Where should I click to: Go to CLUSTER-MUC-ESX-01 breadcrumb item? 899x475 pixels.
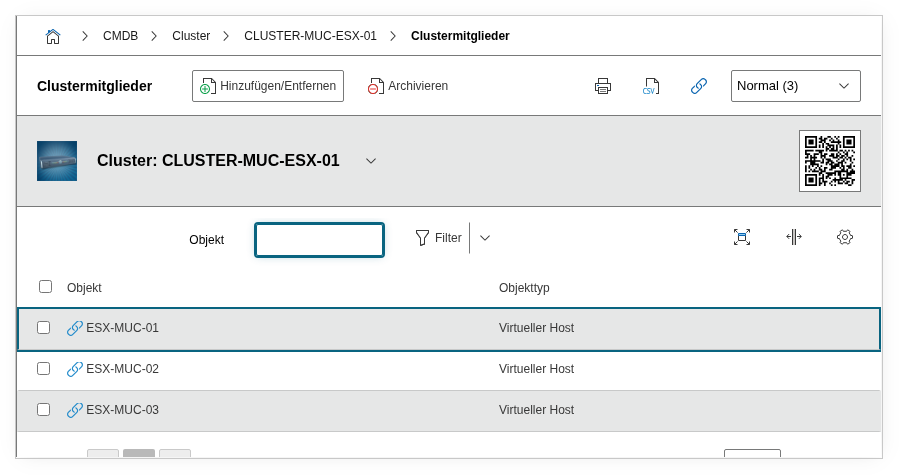[x=310, y=36]
